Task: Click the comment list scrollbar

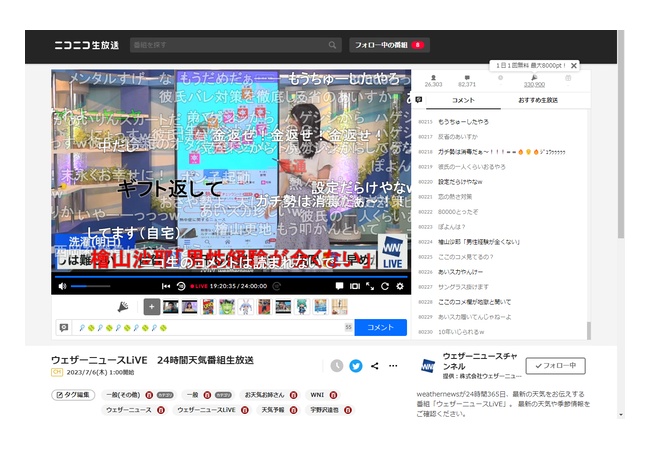Action: tap(589, 330)
